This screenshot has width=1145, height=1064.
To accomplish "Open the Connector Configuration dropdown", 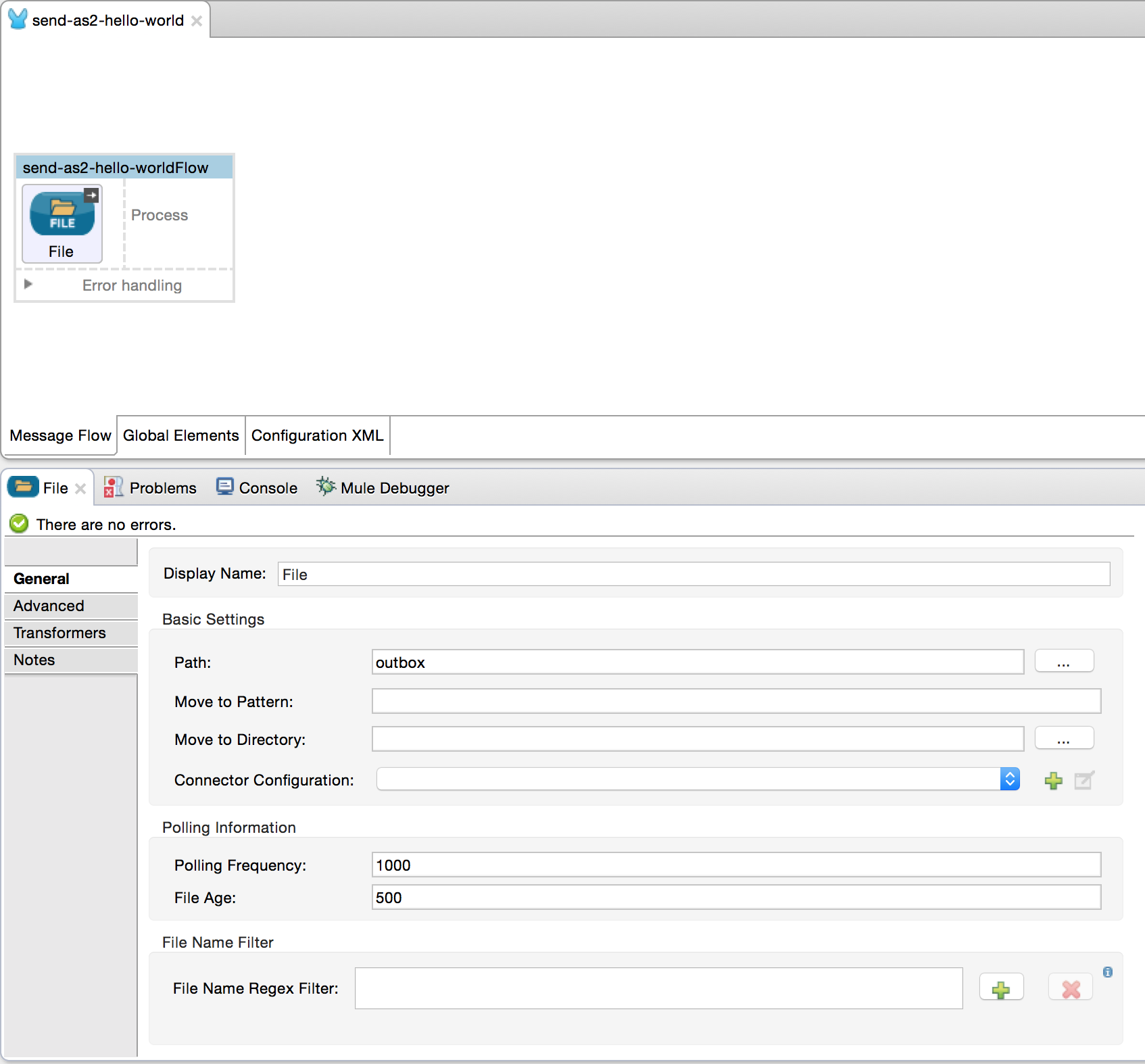I will point(1010,779).
